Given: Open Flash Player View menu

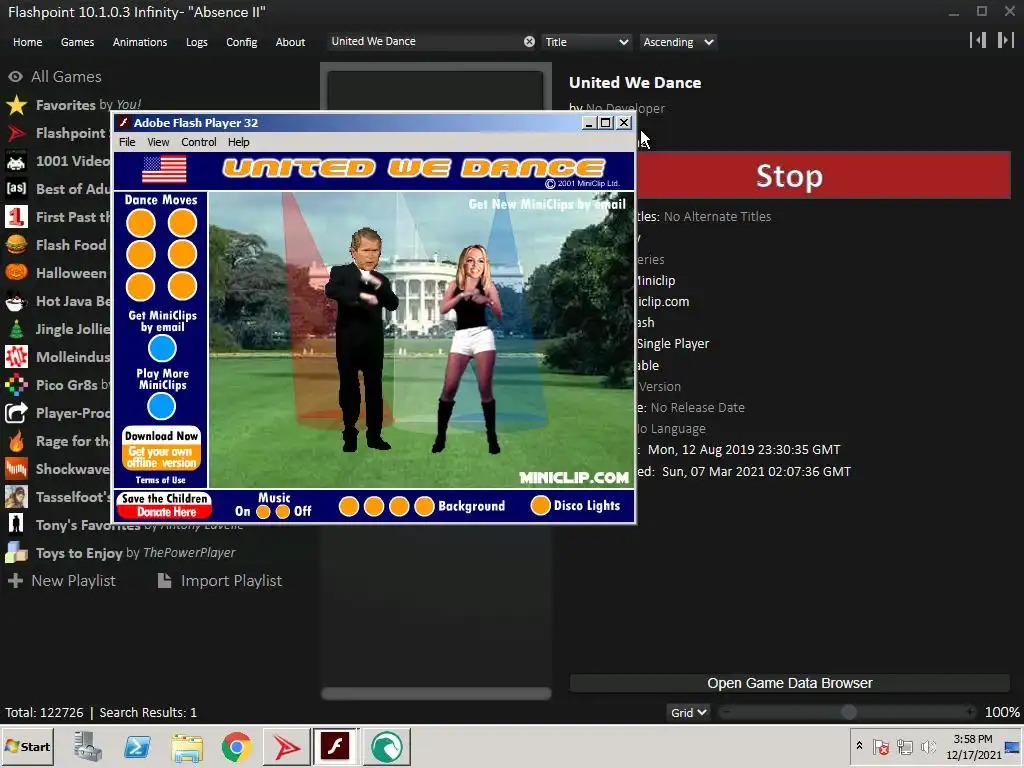Looking at the screenshot, I should coord(158,142).
